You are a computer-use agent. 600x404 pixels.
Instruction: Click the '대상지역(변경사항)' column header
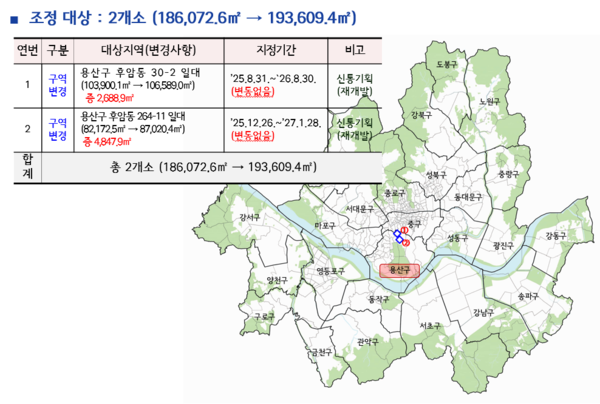pos(148,50)
